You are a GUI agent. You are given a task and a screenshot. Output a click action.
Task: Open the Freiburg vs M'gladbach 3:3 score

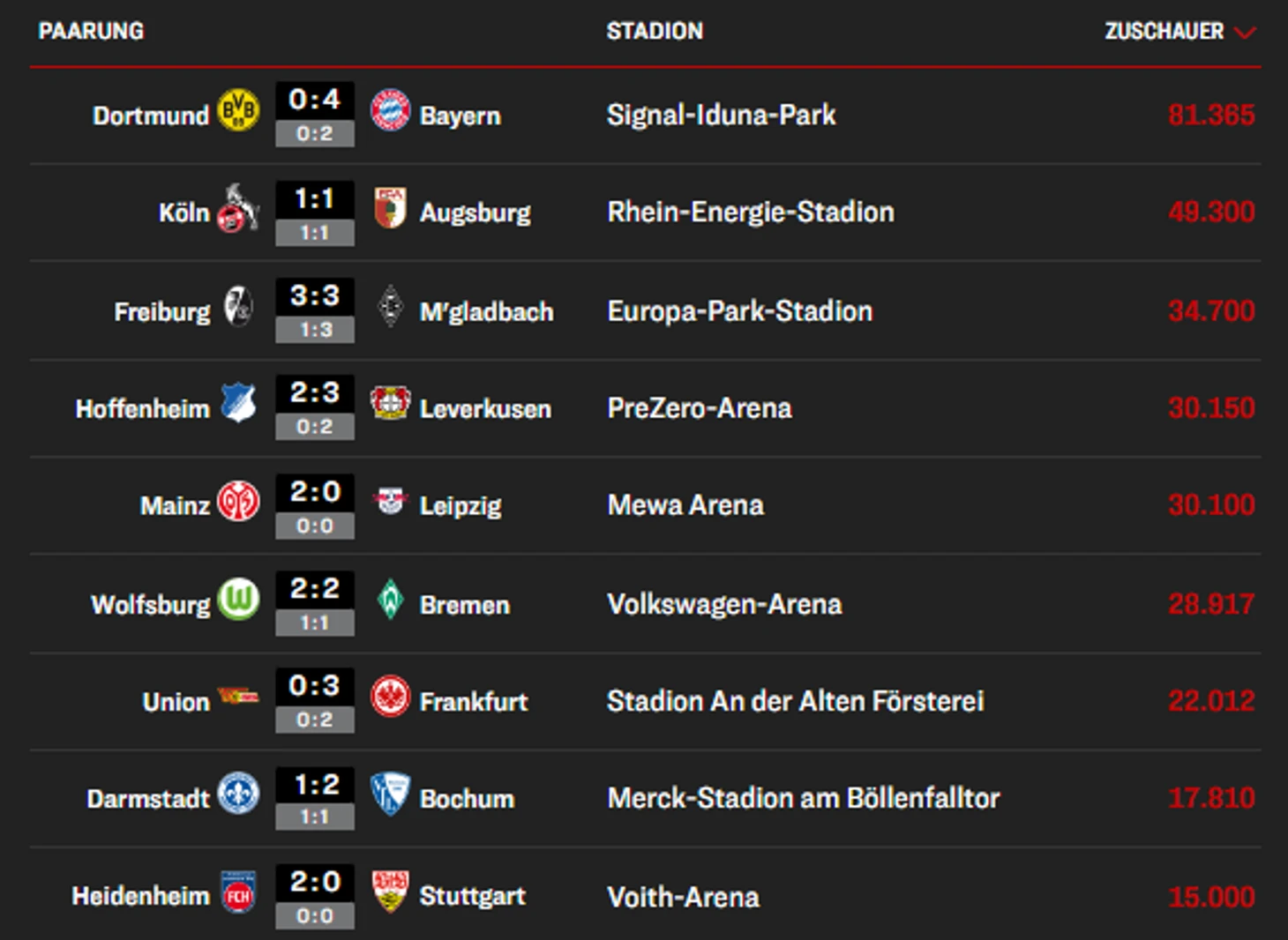(315, 296)
